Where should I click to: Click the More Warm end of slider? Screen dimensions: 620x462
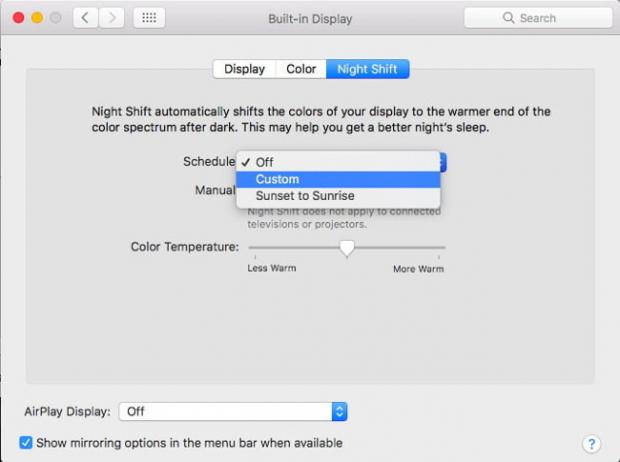click(x=443, y=248)
